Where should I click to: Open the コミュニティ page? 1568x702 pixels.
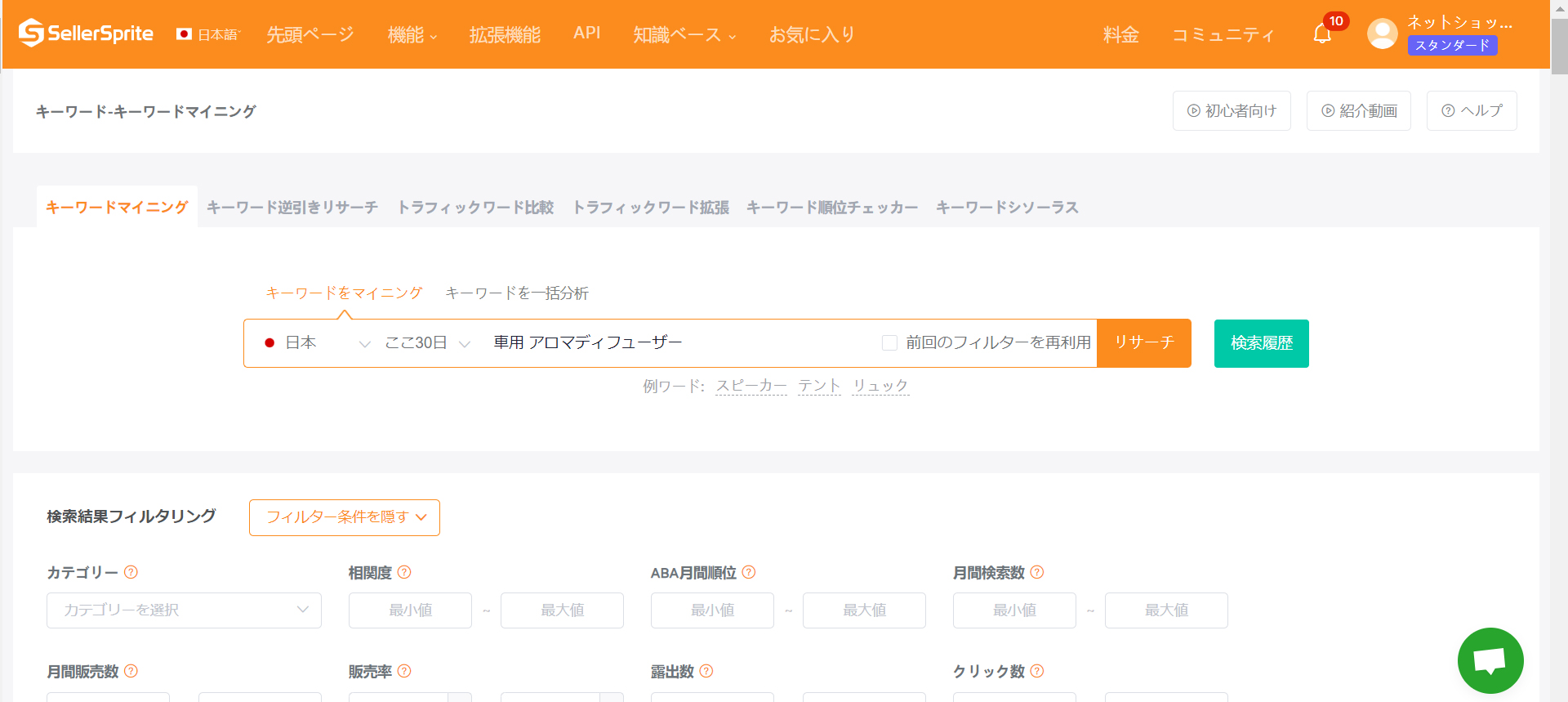click(1223, 34)
